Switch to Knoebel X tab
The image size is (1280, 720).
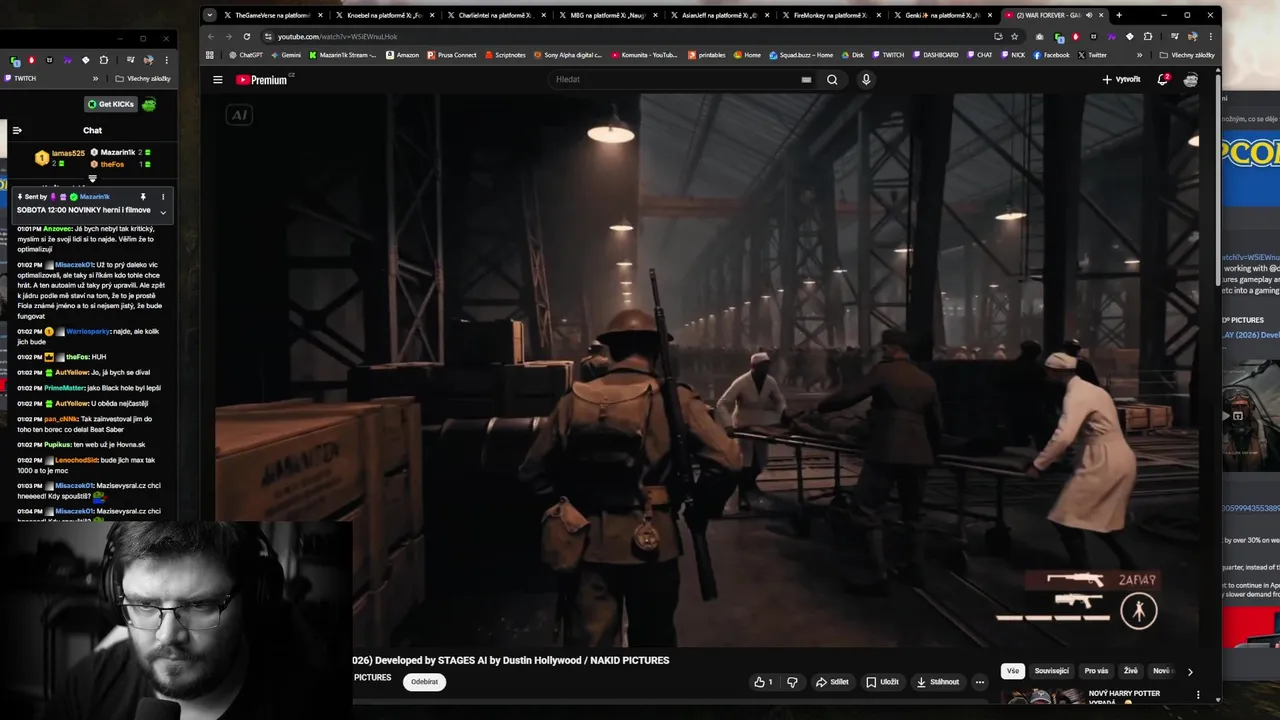point(385,15)
